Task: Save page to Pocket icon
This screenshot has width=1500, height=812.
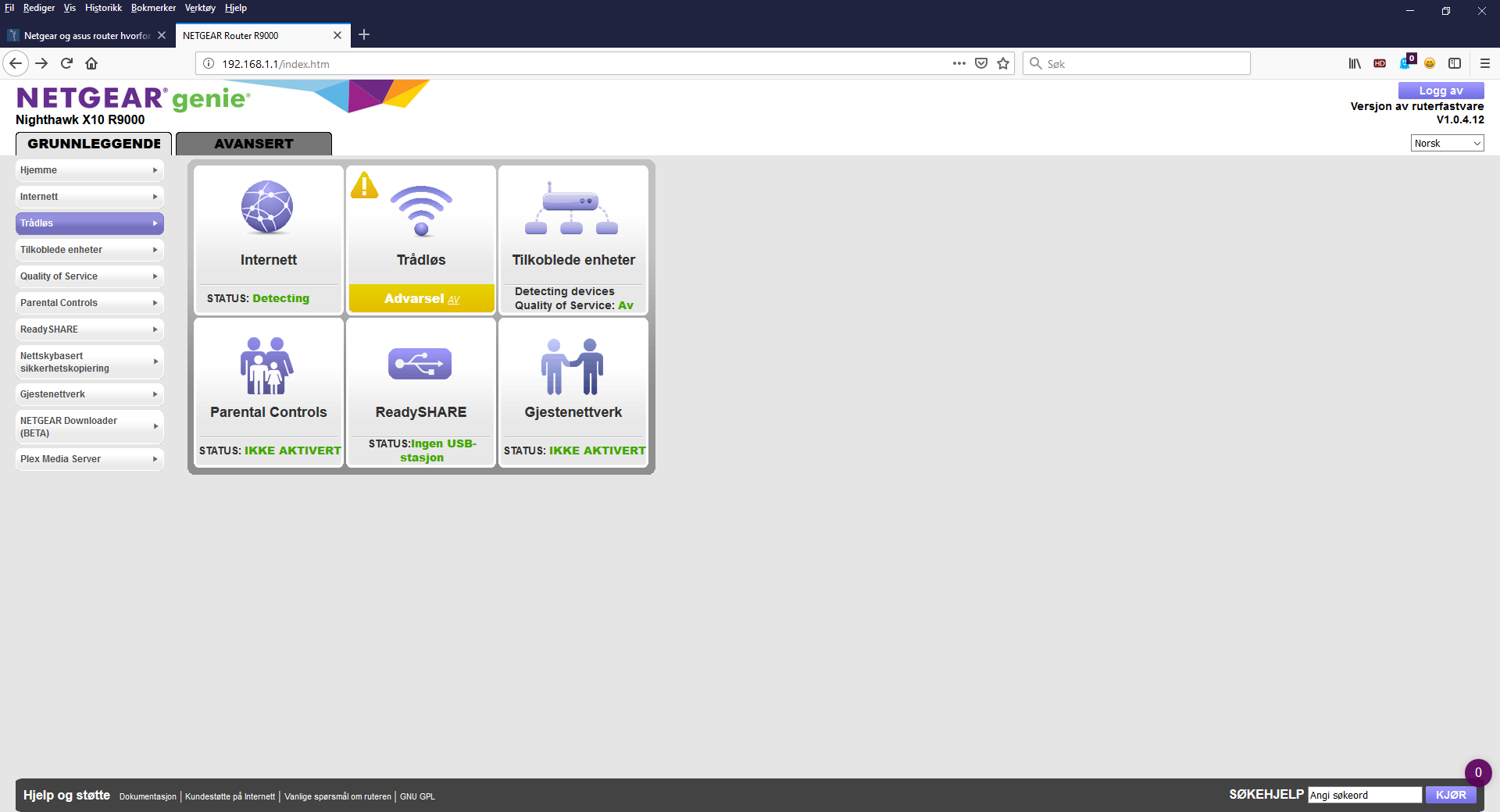Action: 981,63
